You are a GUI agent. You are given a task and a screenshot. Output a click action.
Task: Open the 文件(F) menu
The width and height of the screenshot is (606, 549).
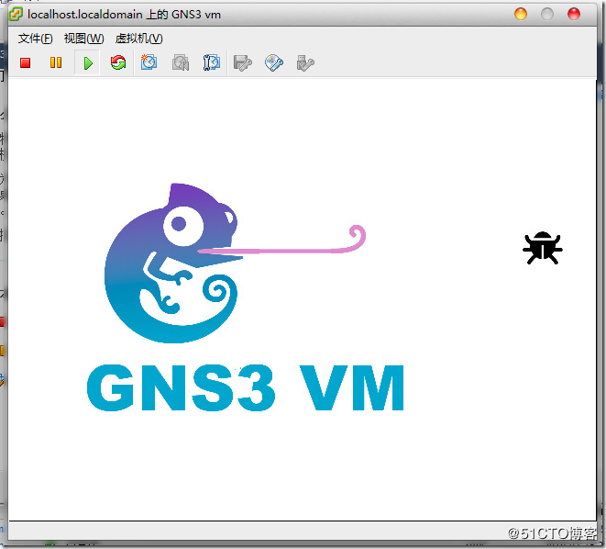[x=35, y=38]
